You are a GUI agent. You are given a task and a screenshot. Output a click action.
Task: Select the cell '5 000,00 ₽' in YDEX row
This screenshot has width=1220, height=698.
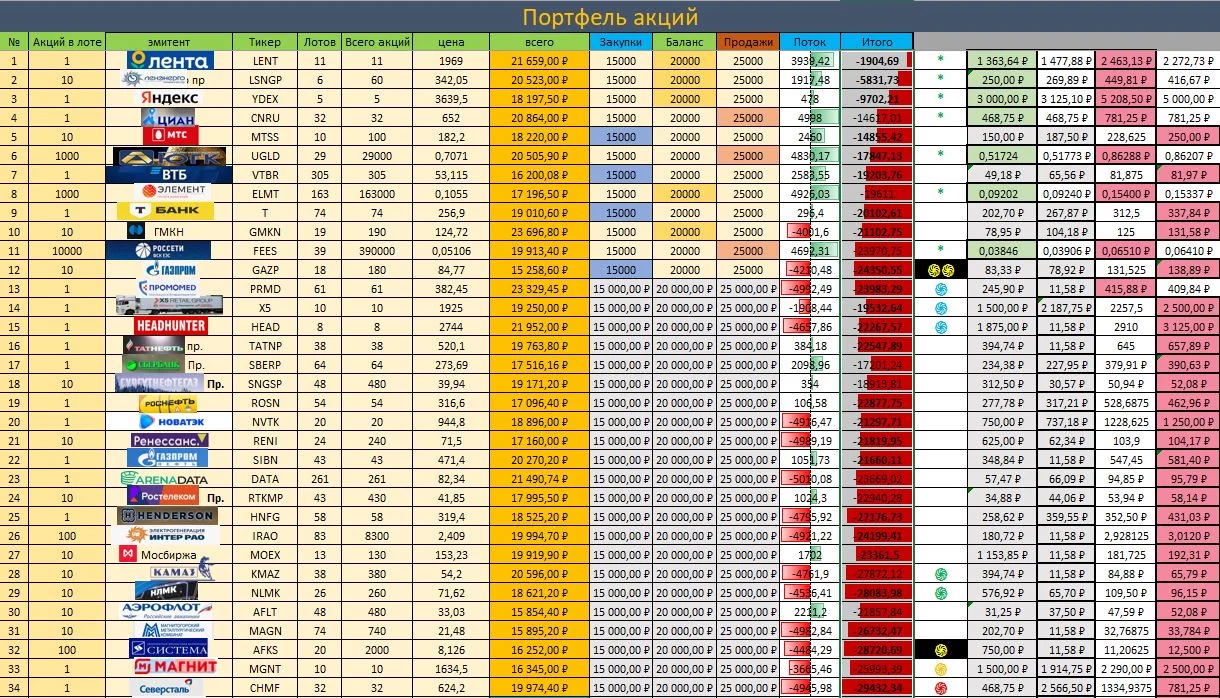(x=1188, y=99)
